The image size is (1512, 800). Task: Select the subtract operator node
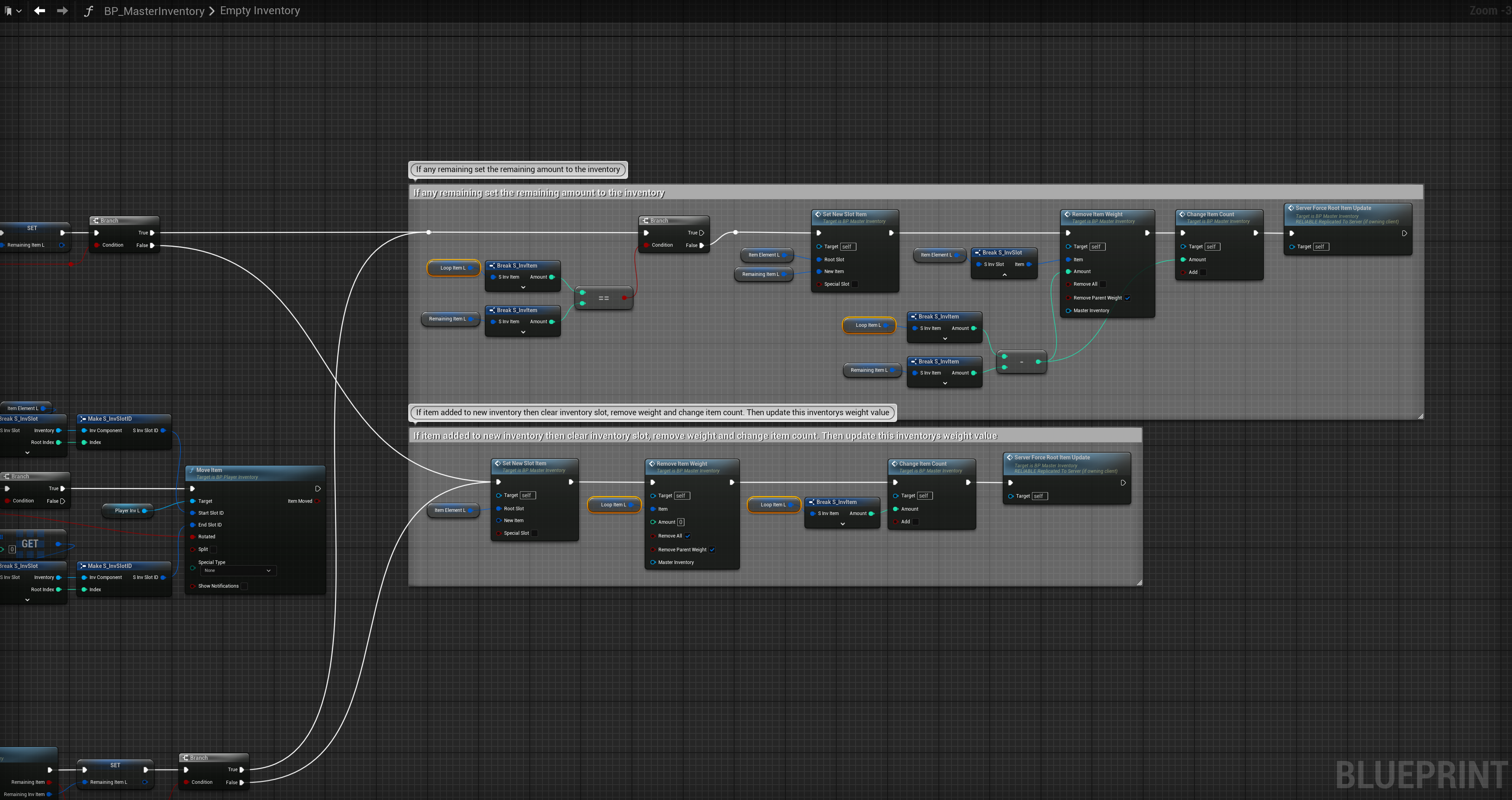coord(1021,362)
